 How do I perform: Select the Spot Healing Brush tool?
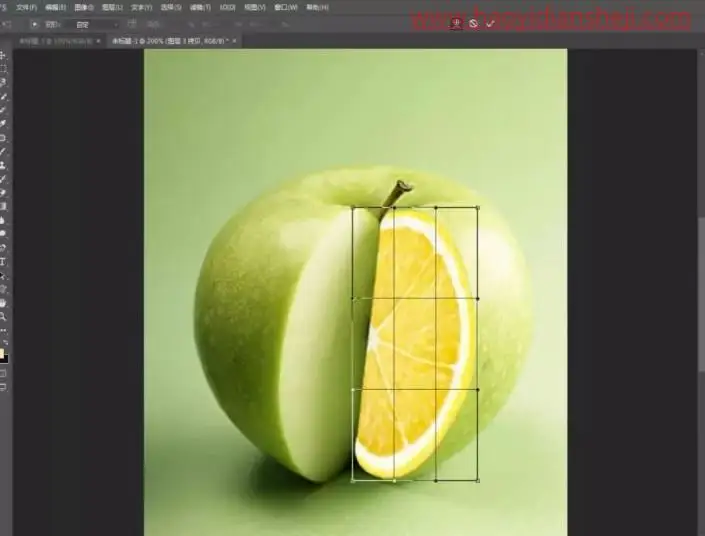[3, 138]
